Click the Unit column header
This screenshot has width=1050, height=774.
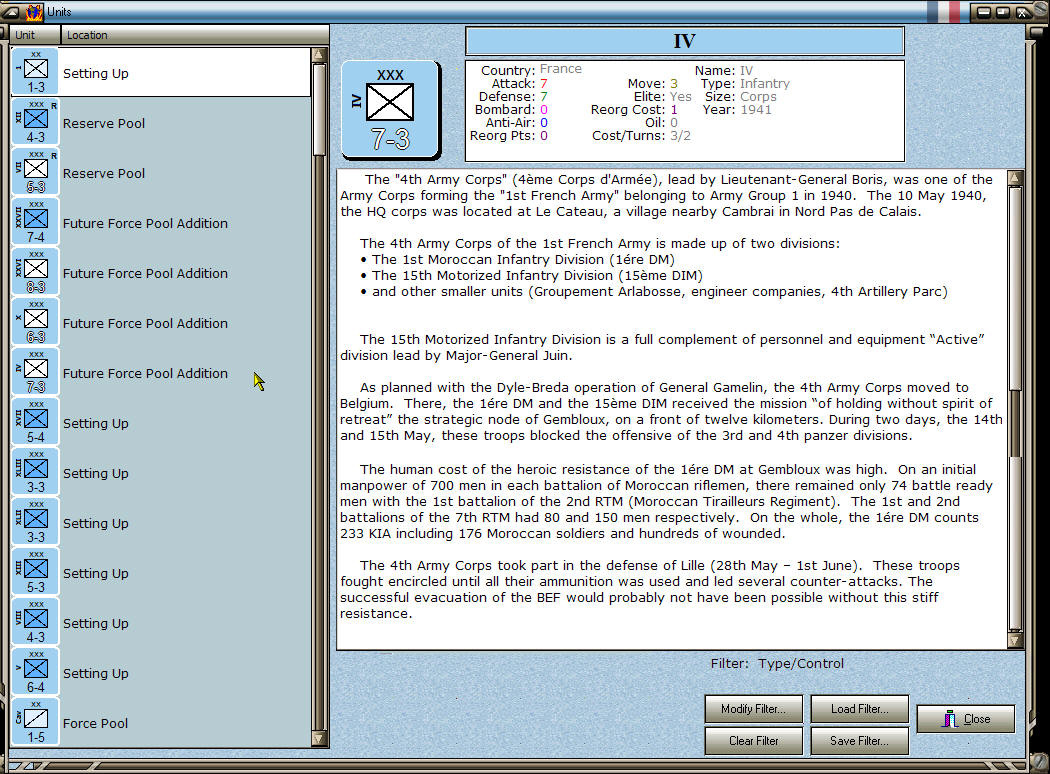pos(26,34)
